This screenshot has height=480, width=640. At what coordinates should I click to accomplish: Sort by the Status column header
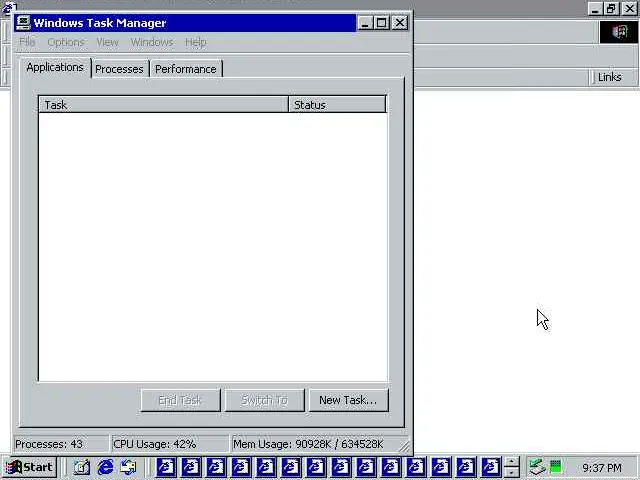(x=337, y=105)
